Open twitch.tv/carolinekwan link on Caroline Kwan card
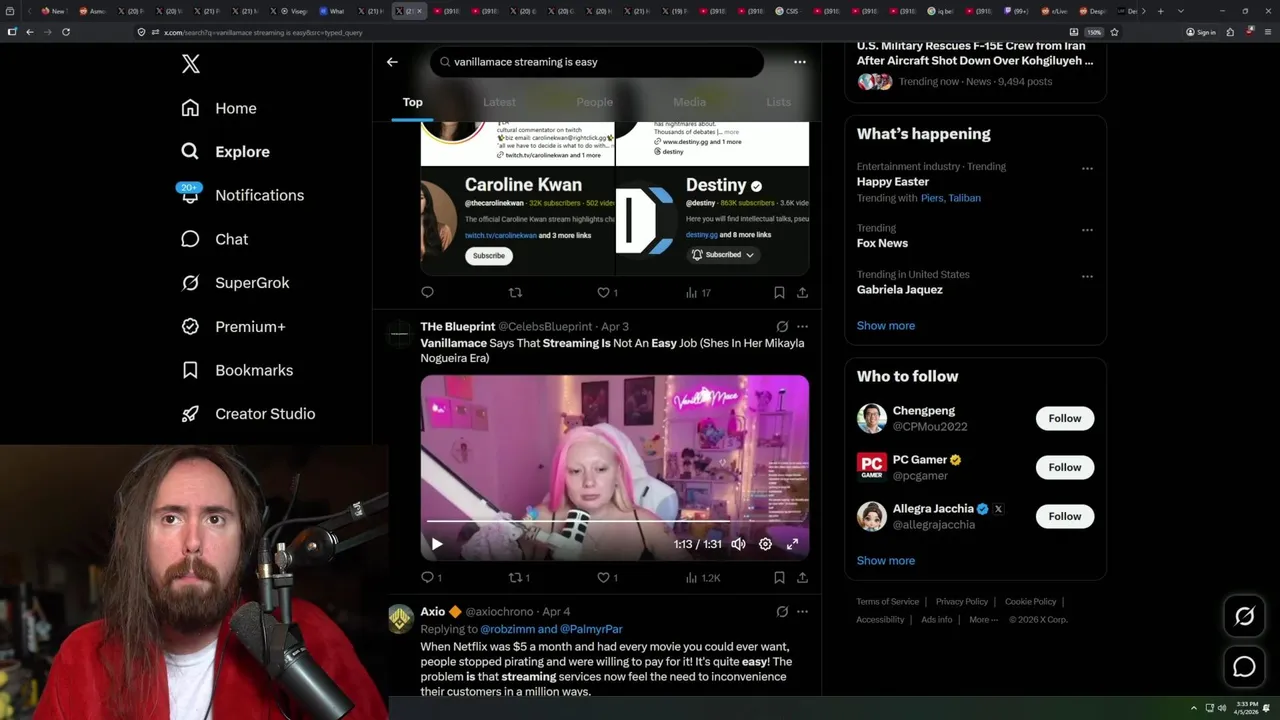The height and width of the screenshot is (720, 1280). (x=500, y=235)
